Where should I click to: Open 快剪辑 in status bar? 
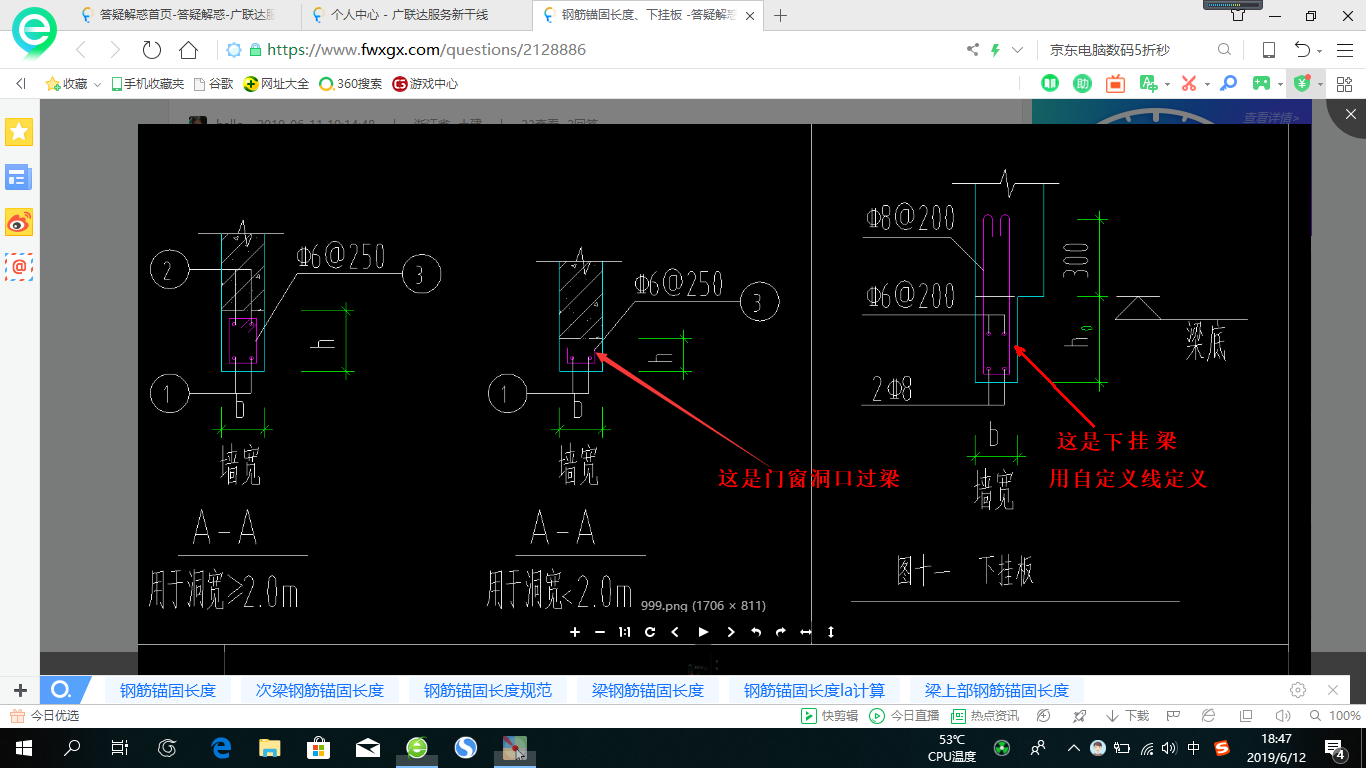coord(829,716)
